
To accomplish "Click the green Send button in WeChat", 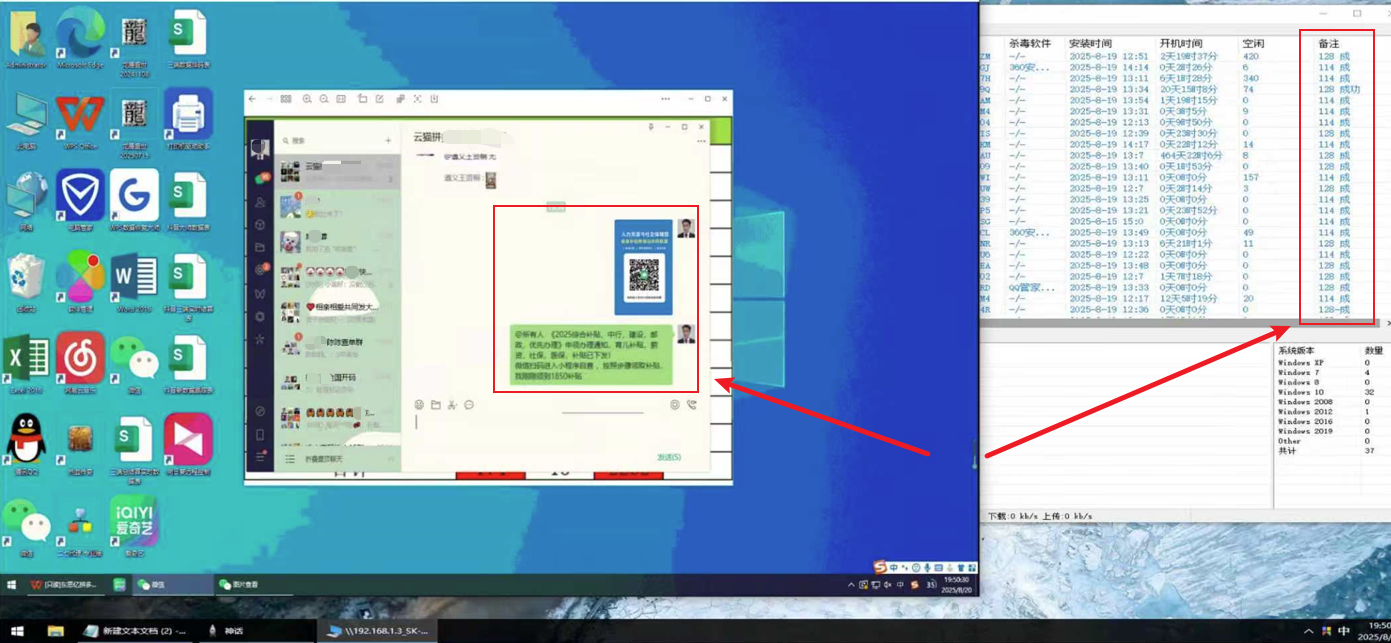I will point(669,457).
